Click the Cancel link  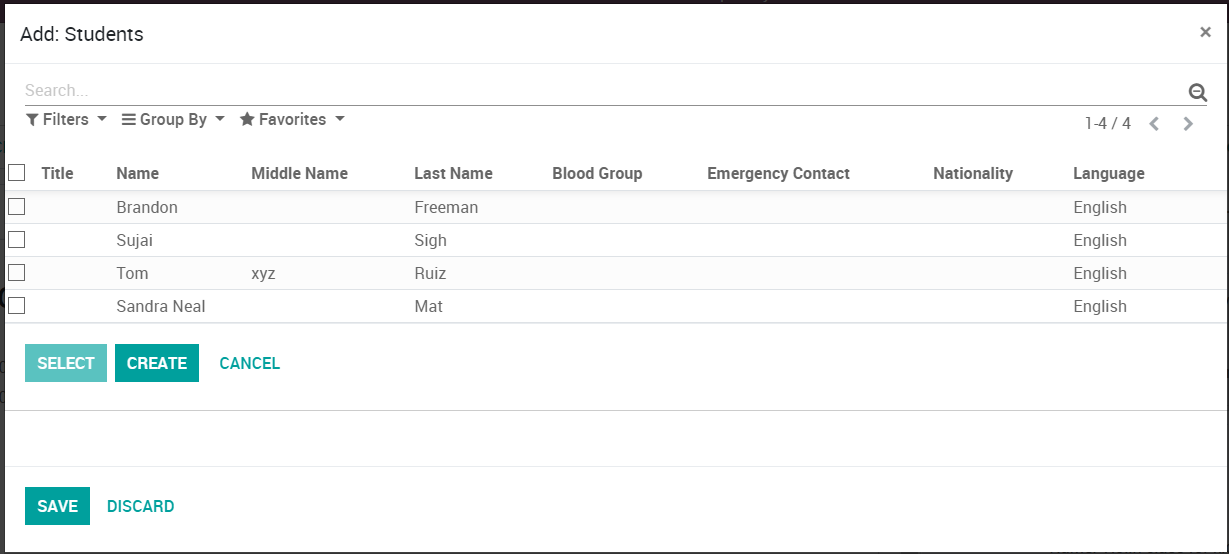coord(249,364)
